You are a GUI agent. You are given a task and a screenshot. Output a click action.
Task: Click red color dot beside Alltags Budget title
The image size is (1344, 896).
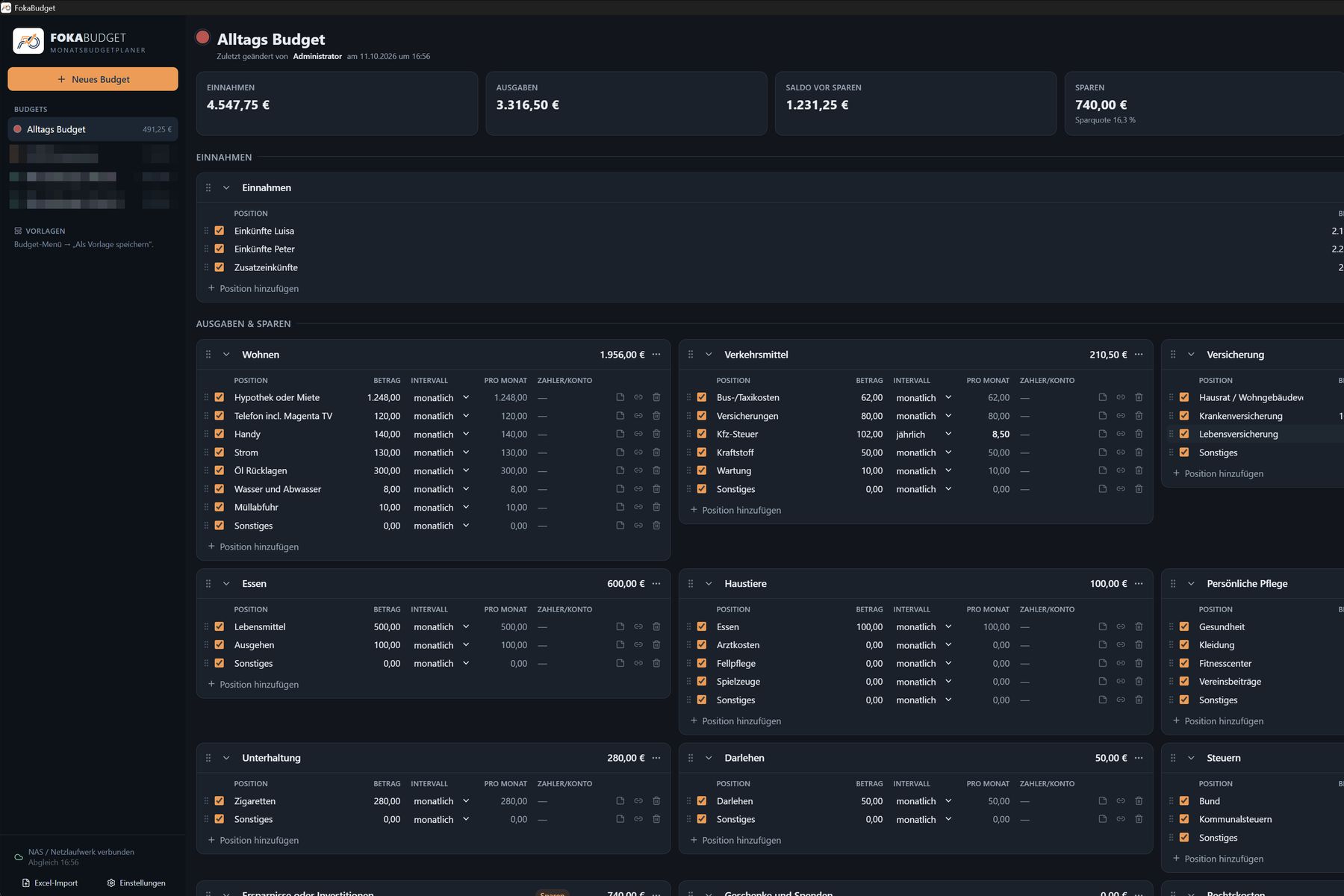point(202,37)
